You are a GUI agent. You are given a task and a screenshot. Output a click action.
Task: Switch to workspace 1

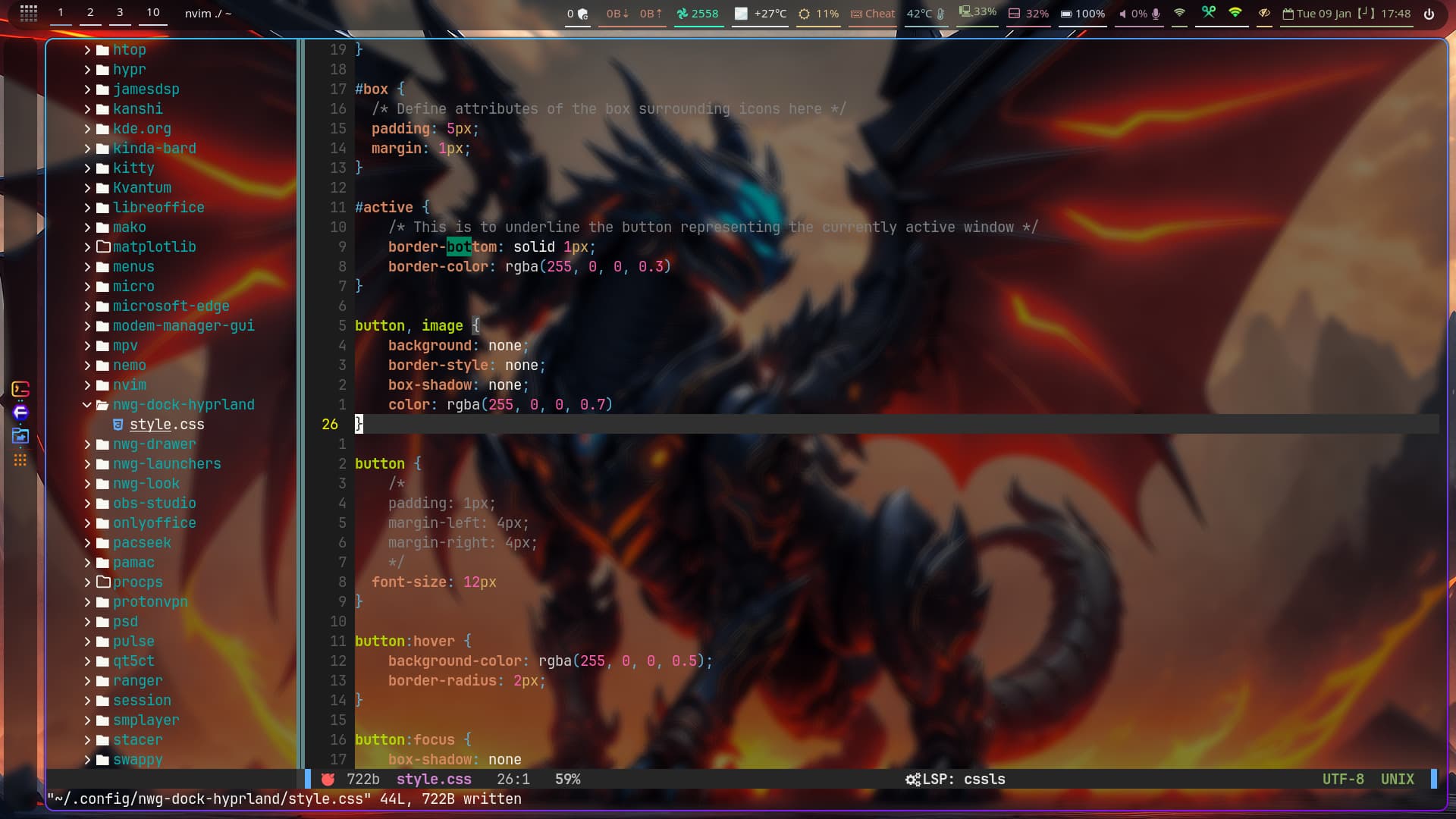click(x=61, y=13)
